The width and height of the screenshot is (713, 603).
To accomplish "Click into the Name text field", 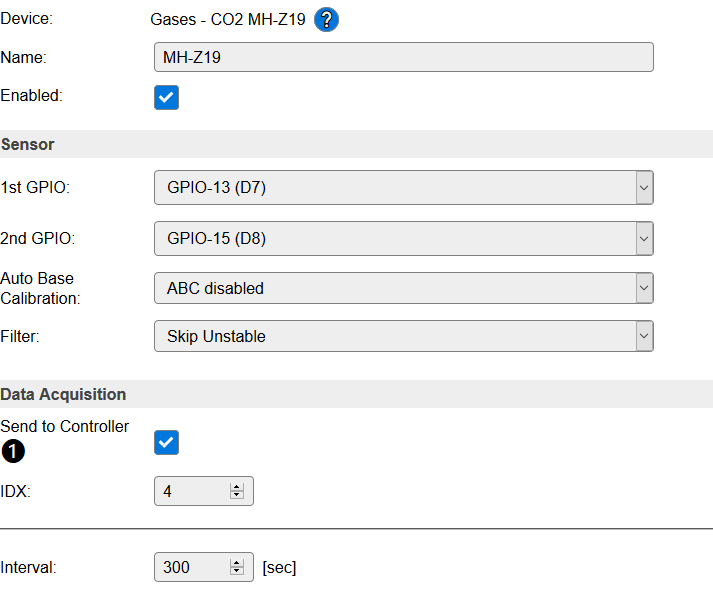I will click(403, 57).
